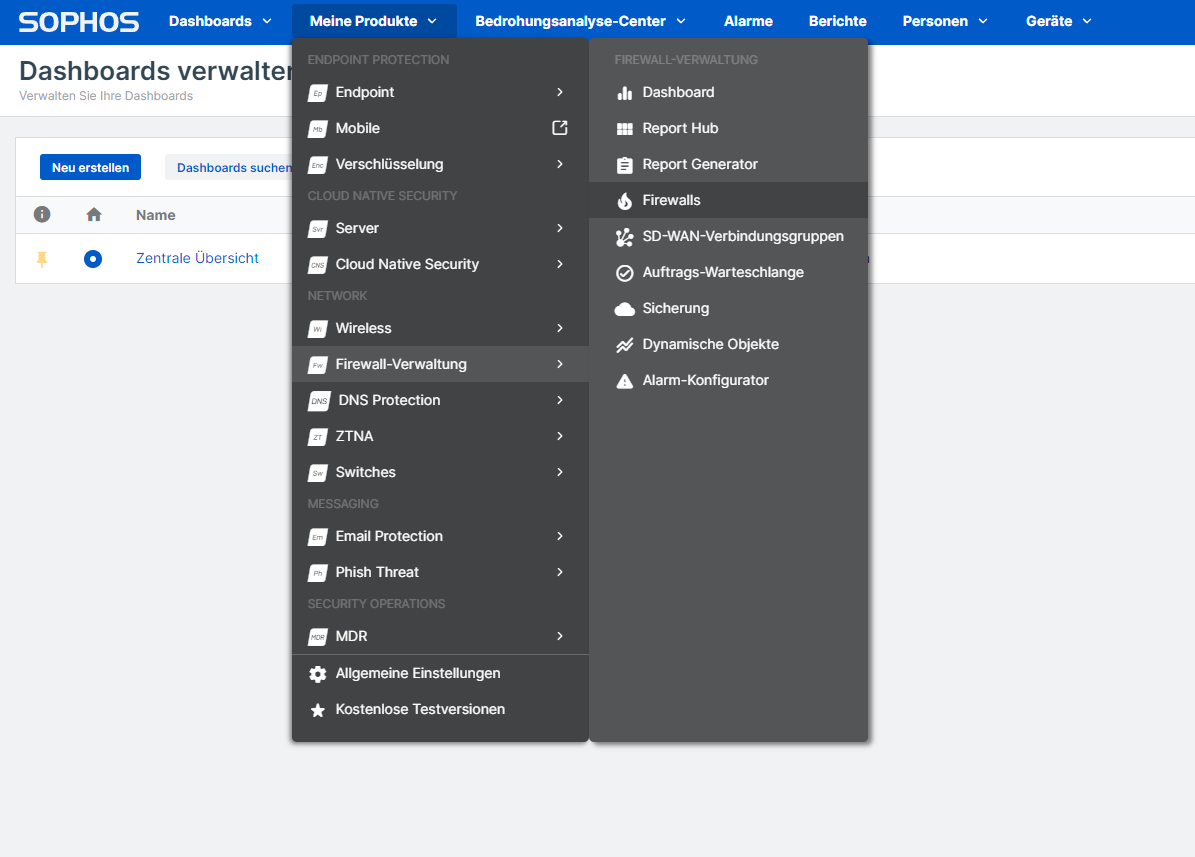Click the Report Hub grid icon
The width and height of the screenshot is (1195, 857).
click(624, 128)
